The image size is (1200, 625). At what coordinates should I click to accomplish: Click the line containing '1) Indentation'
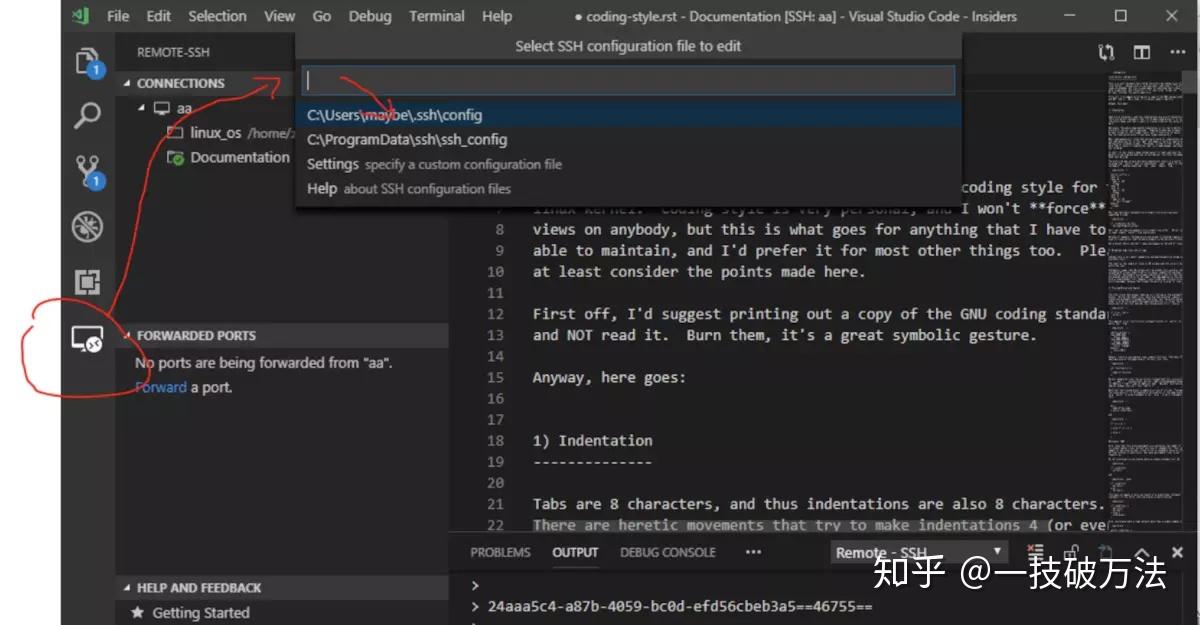tap(592, 440)
